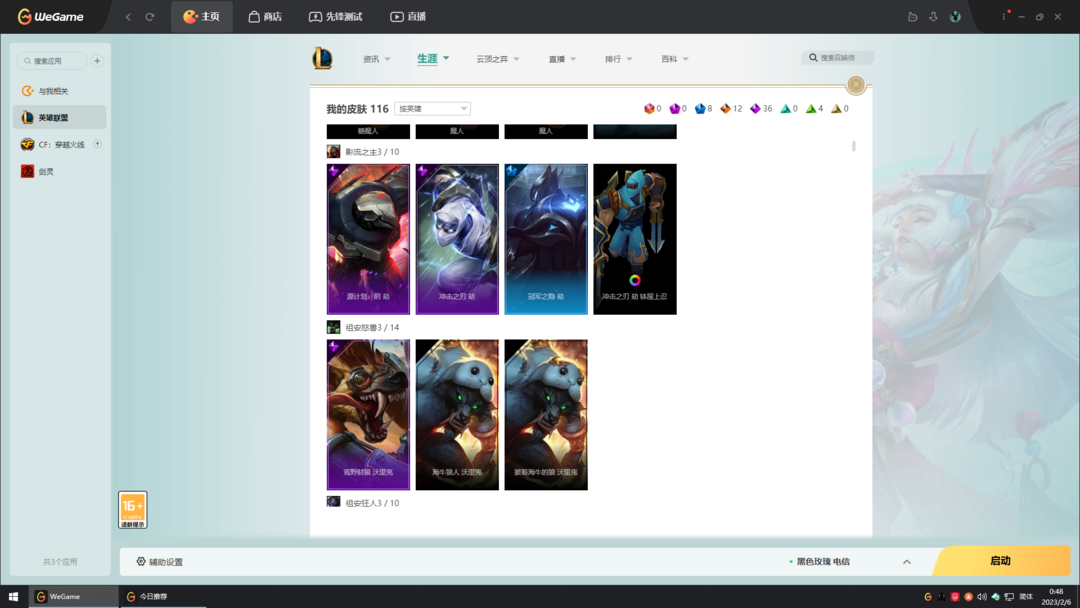Open the more options menu in title bar
The width and height of the screenshot is (1080, 608).
(x=1004, y=17)
